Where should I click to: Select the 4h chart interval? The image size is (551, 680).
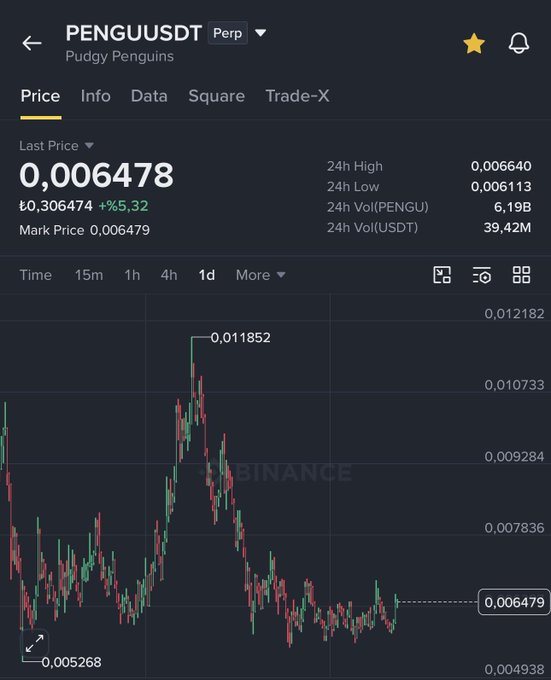(169, 275)
